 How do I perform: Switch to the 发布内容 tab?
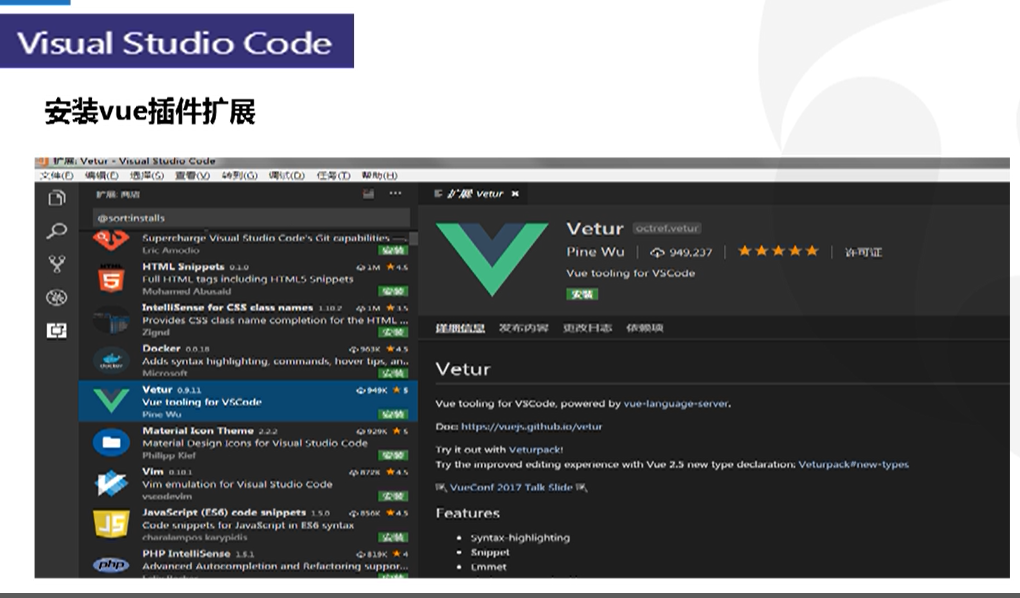(x=524, y=328)
